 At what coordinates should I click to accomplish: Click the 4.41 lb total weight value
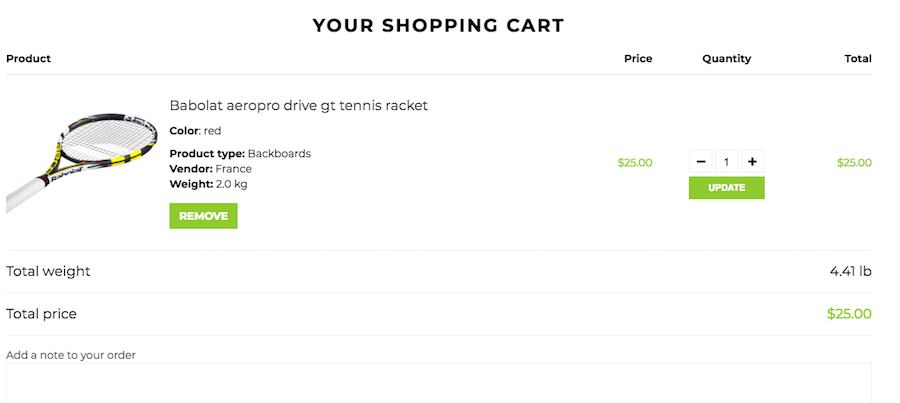click(x=850, y=271)
